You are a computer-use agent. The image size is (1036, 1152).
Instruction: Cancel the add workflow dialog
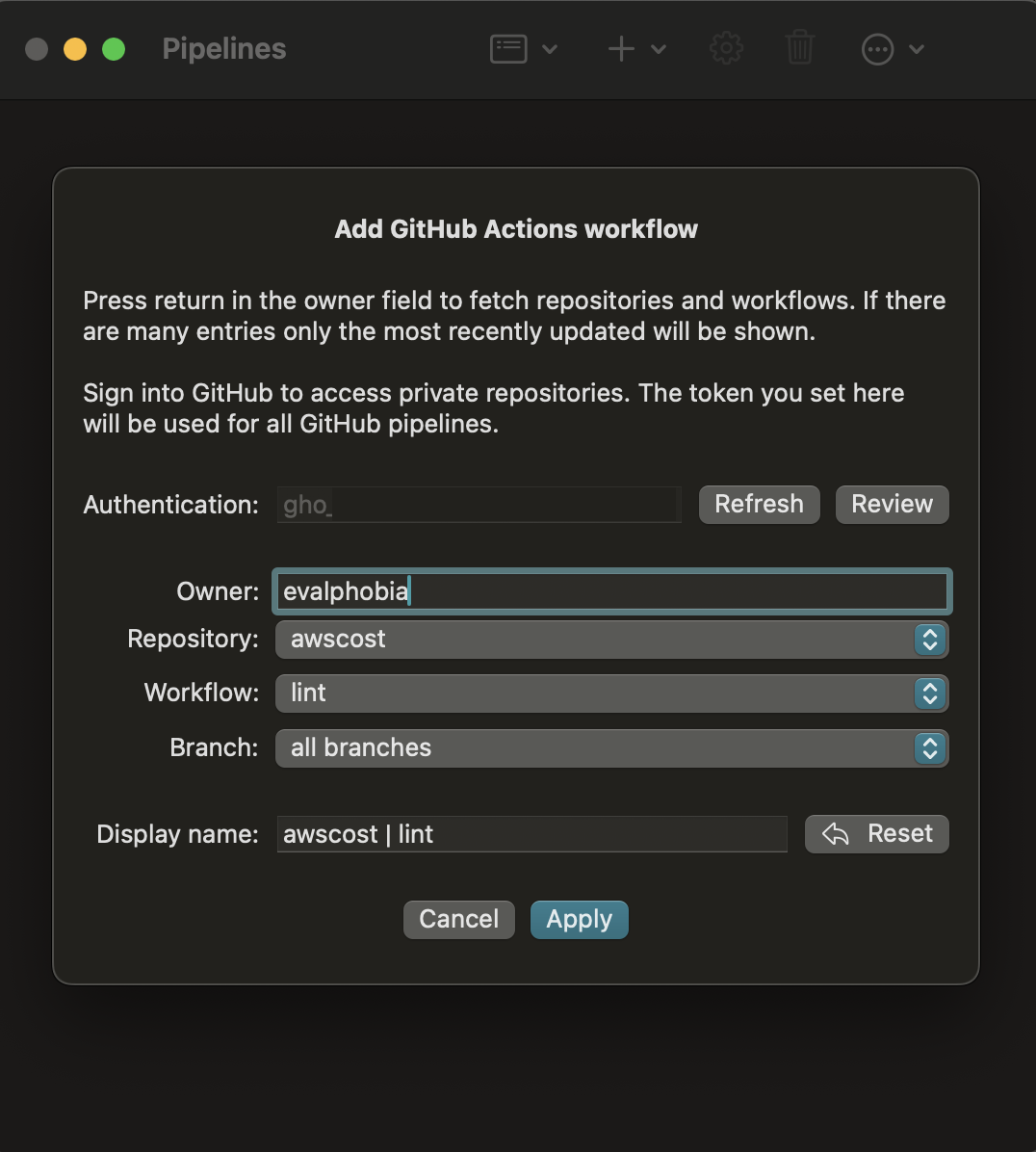click(459, 920)
